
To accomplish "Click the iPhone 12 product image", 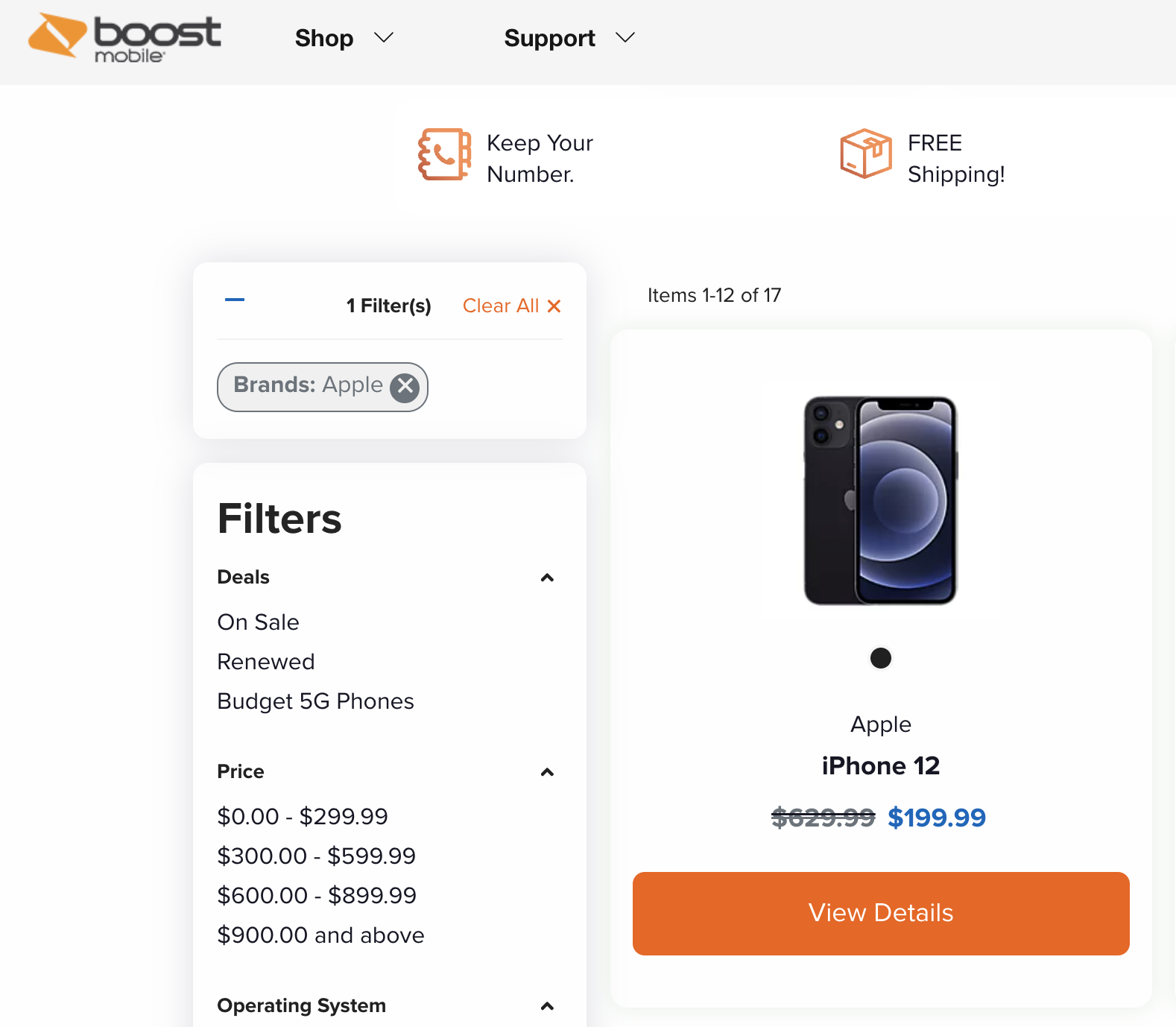I will (880, 500).
